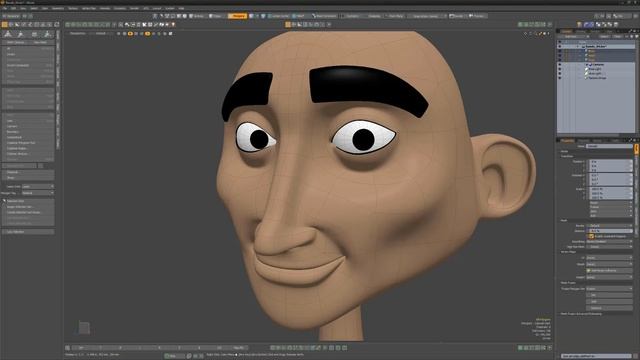
Task: Click second orange-highlighted viewport option icon
Action: point(147,33)
